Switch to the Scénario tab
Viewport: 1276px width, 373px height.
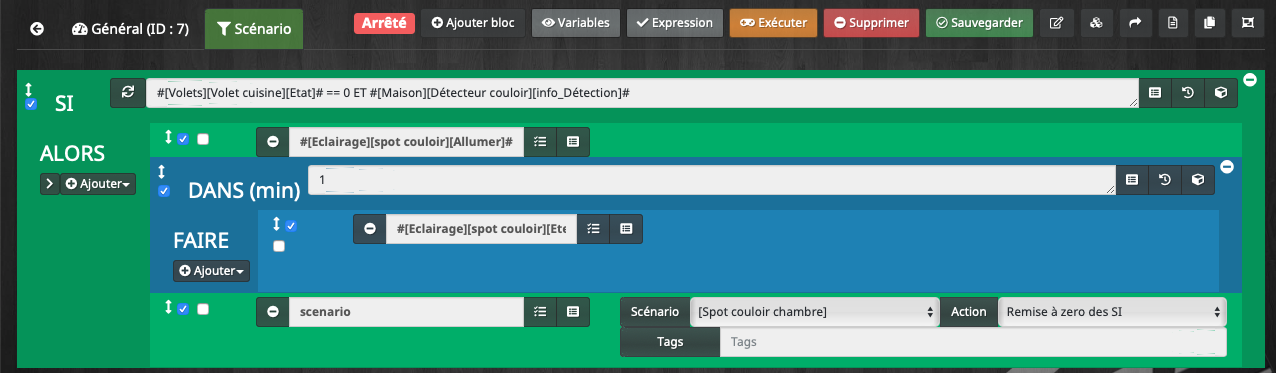(254, 29)
